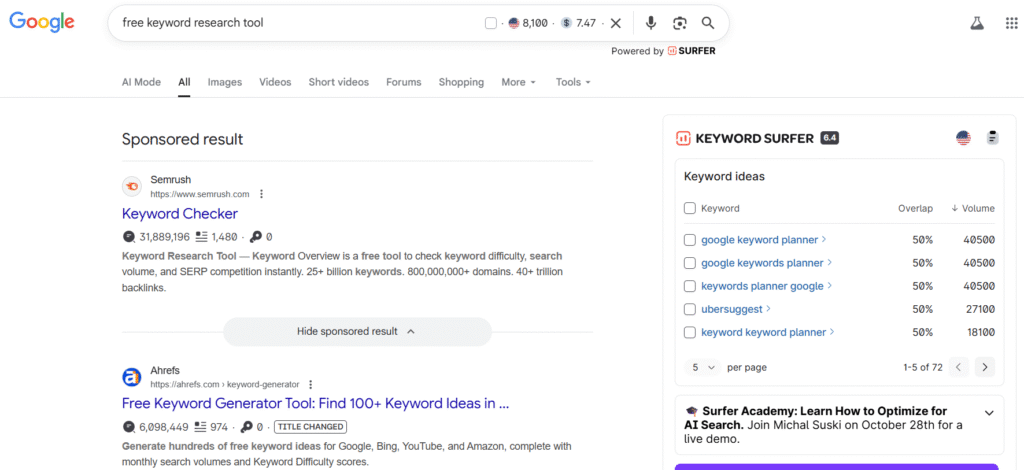Select all keywords with header checkbox
This screenshot has width=1024, height=470.
click(689, 208)
